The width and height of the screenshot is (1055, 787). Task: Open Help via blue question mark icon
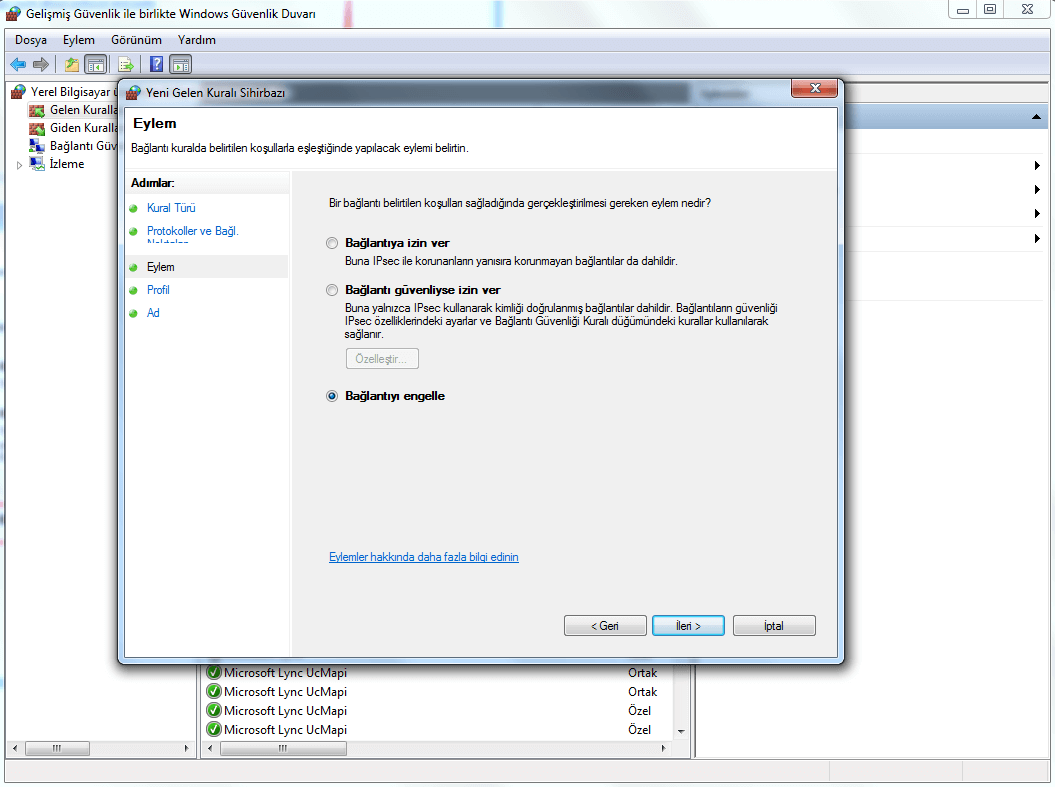coord(156,64)
